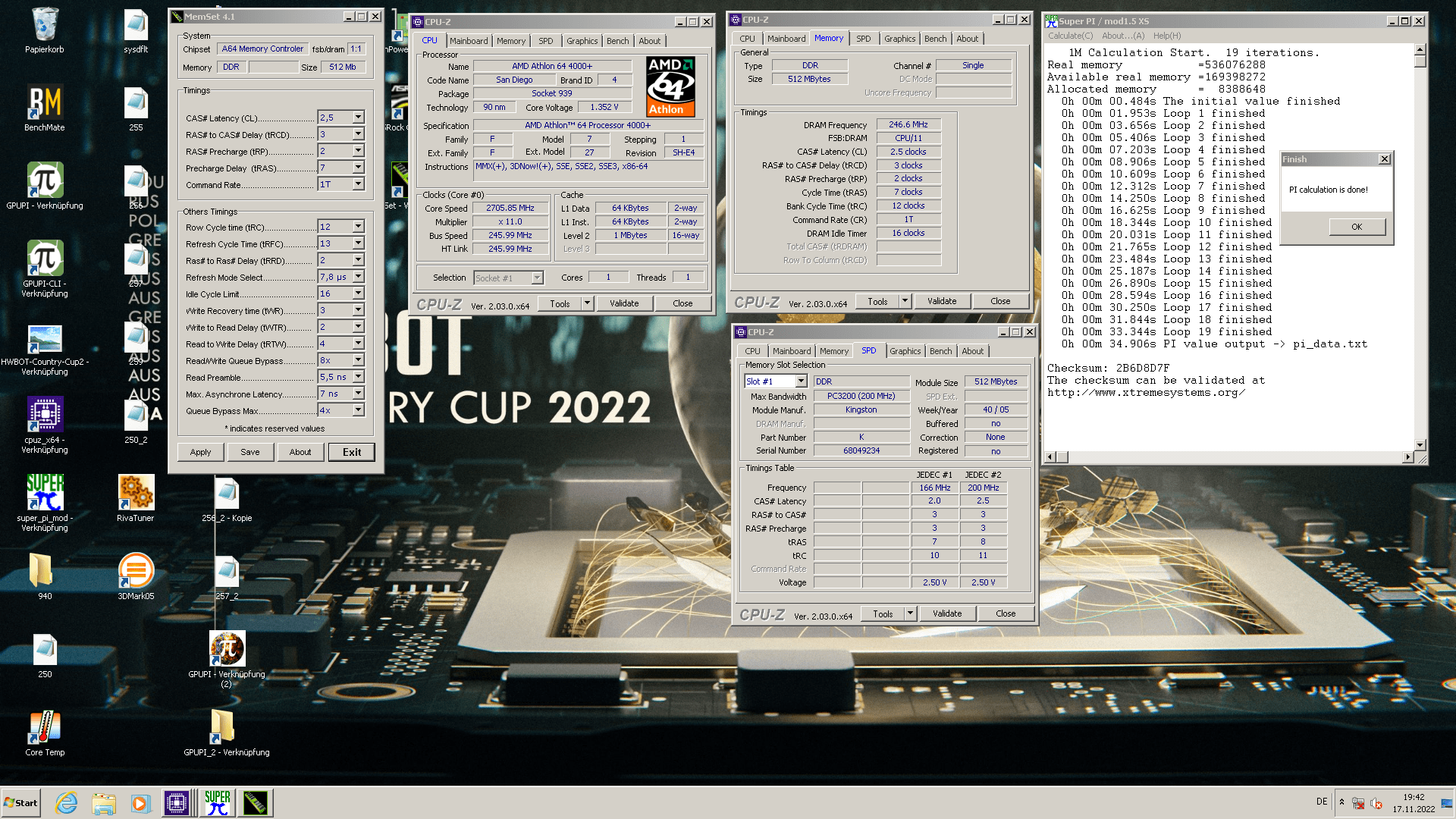
Task: Open File Explorer from the taskbar
Action: click(x=104, y=803)
